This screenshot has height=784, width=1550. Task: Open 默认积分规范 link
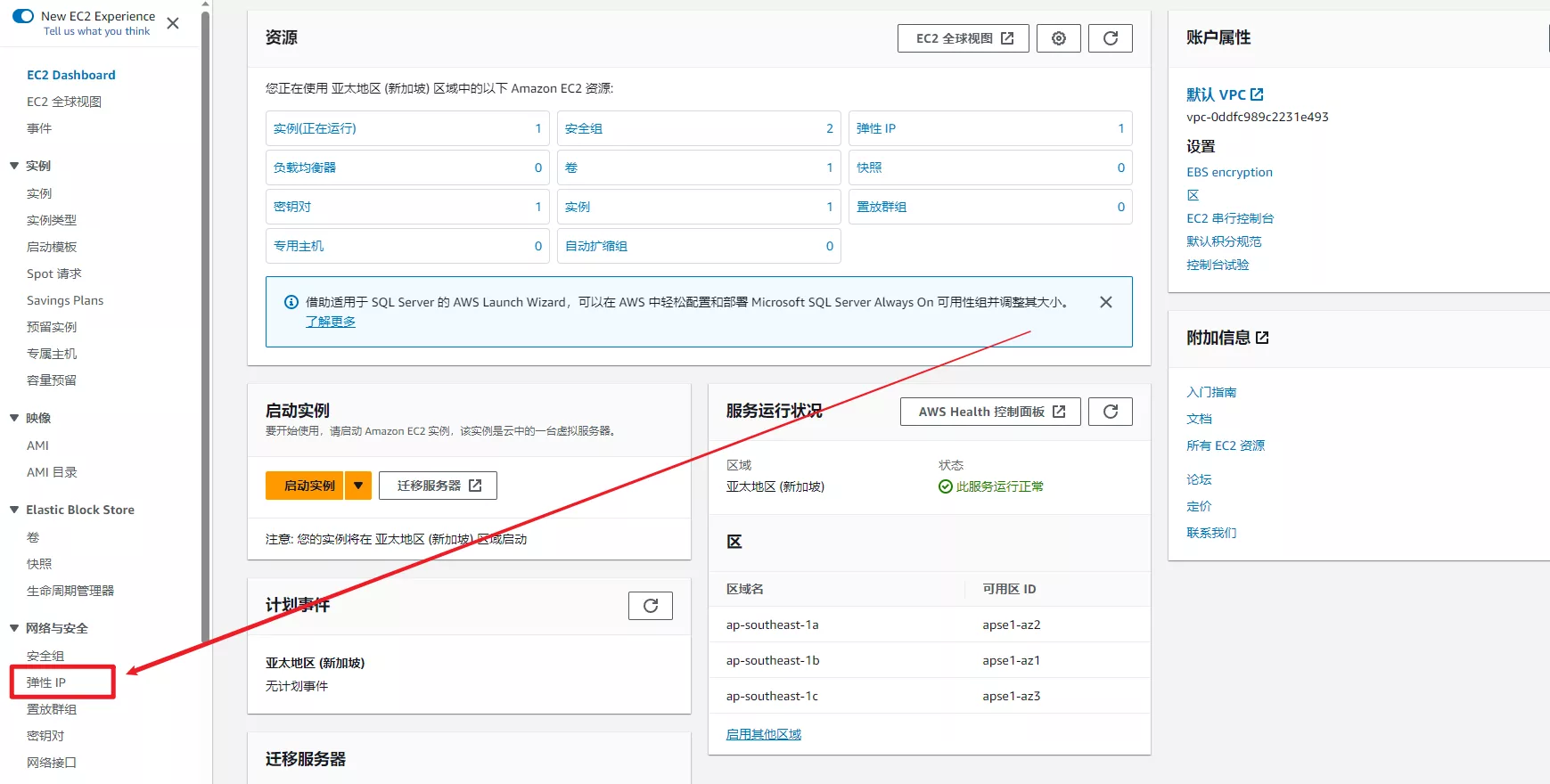(1224, 241)
